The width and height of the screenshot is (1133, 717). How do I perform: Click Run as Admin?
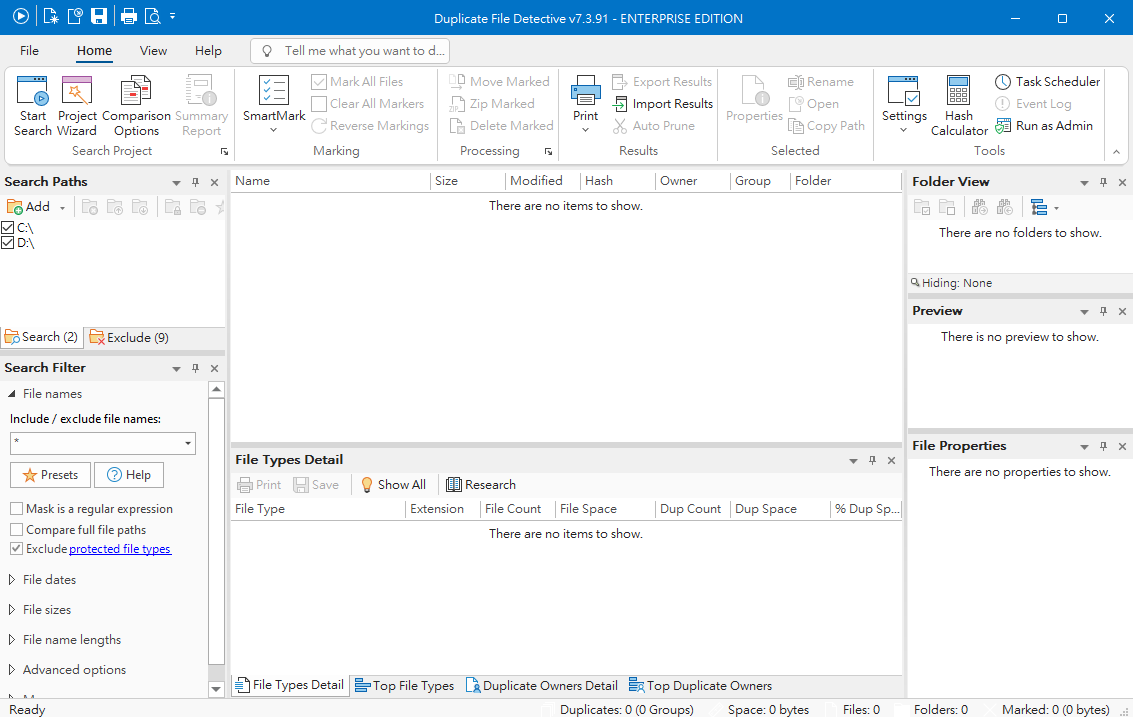1044,126
